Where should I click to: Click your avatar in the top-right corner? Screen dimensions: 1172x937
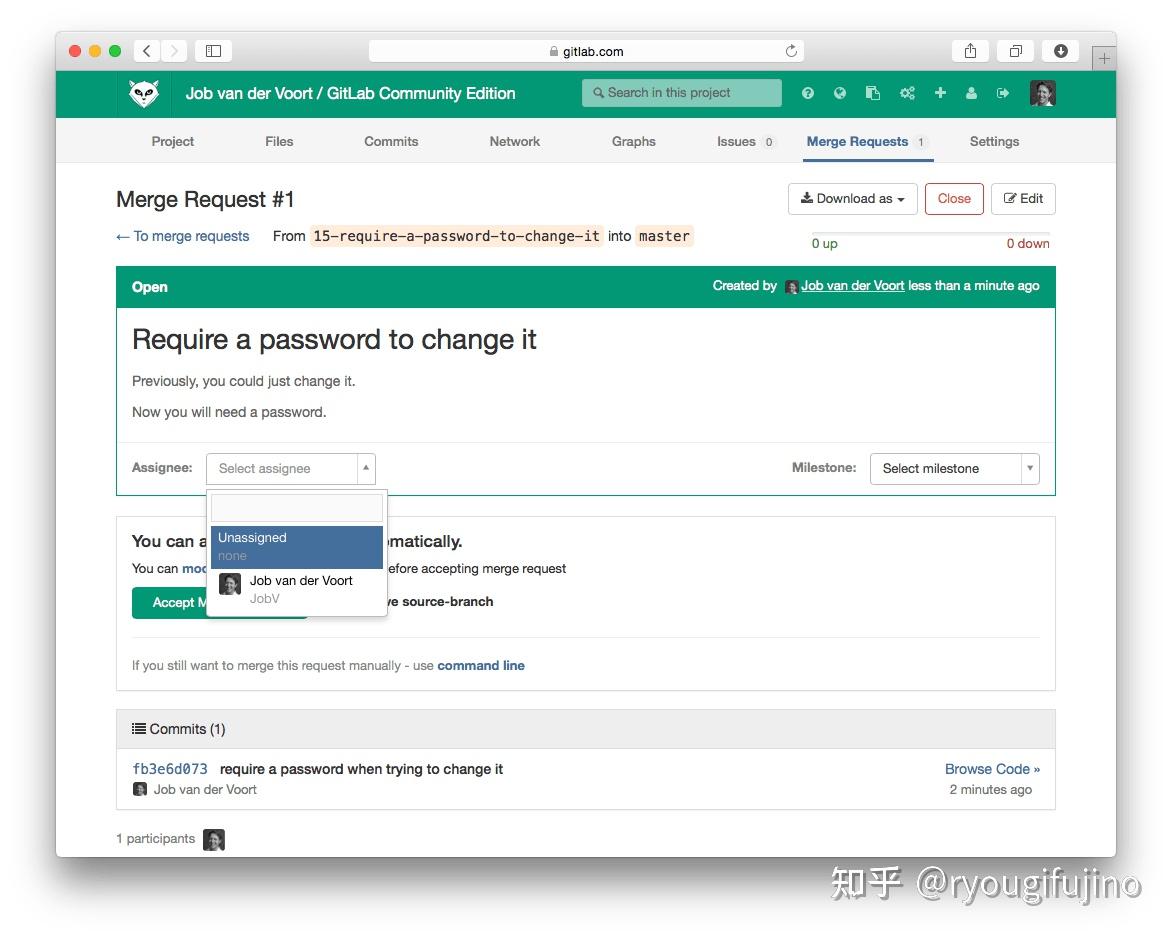click(1042, 92)
